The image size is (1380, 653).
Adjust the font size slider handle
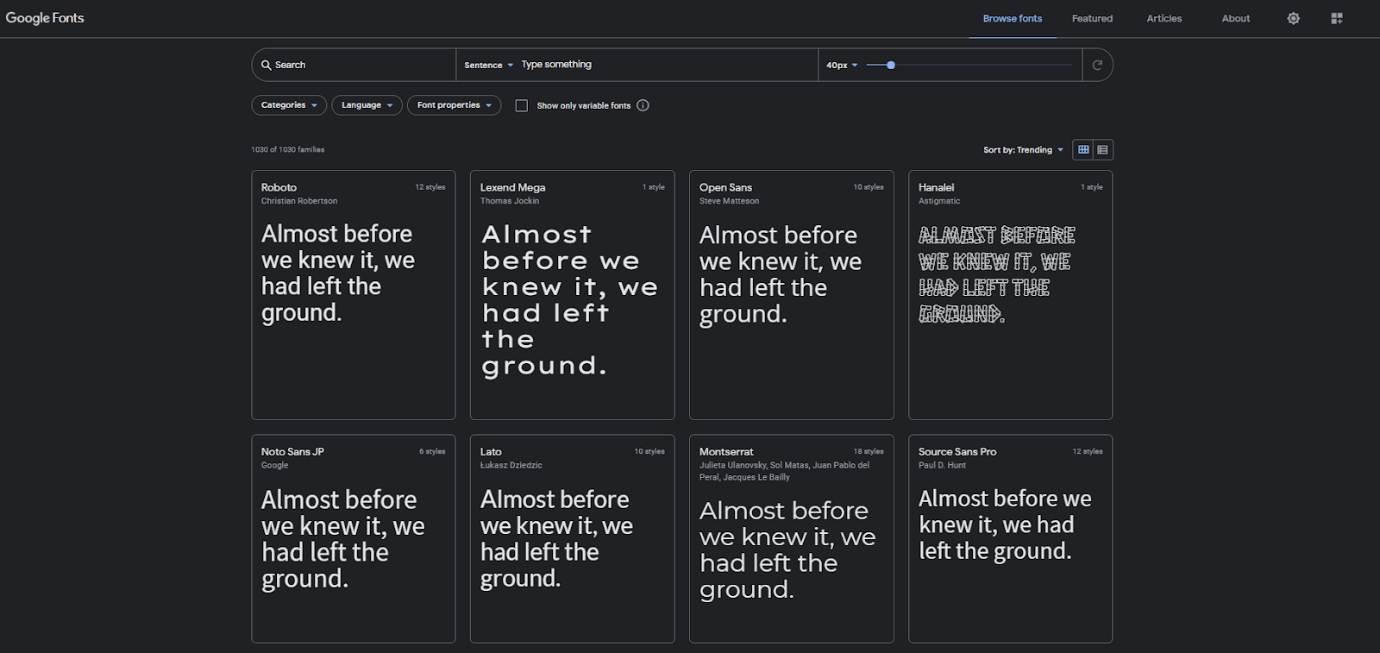(891, 65)
